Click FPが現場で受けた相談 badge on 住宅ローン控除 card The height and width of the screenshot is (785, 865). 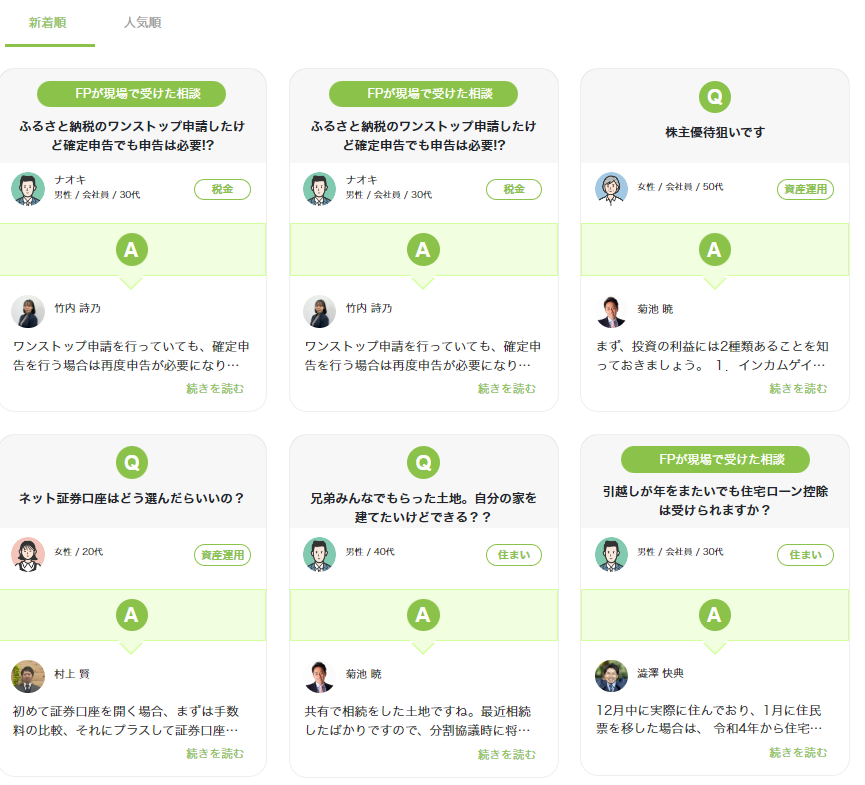click(x=714, y=460)
